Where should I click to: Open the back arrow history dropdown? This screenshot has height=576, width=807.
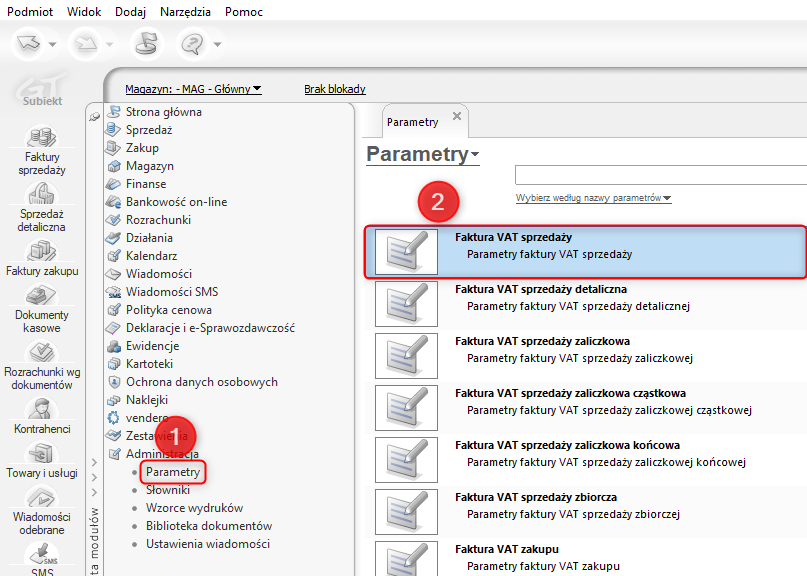52,44
